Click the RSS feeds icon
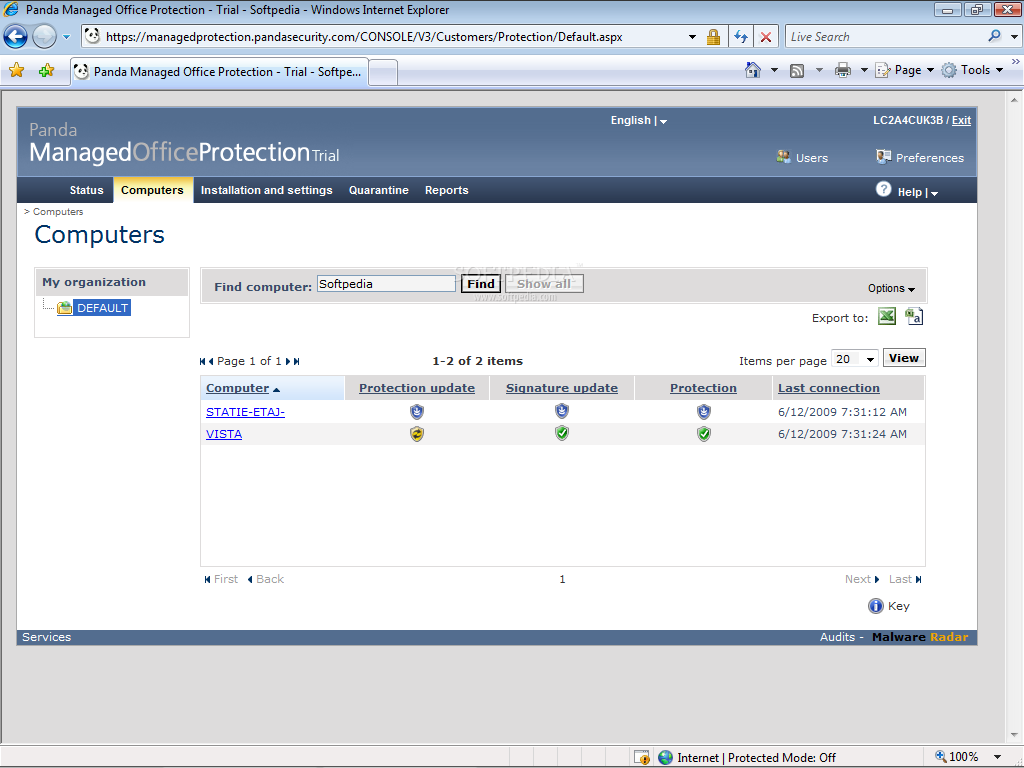 click(797, 71)
